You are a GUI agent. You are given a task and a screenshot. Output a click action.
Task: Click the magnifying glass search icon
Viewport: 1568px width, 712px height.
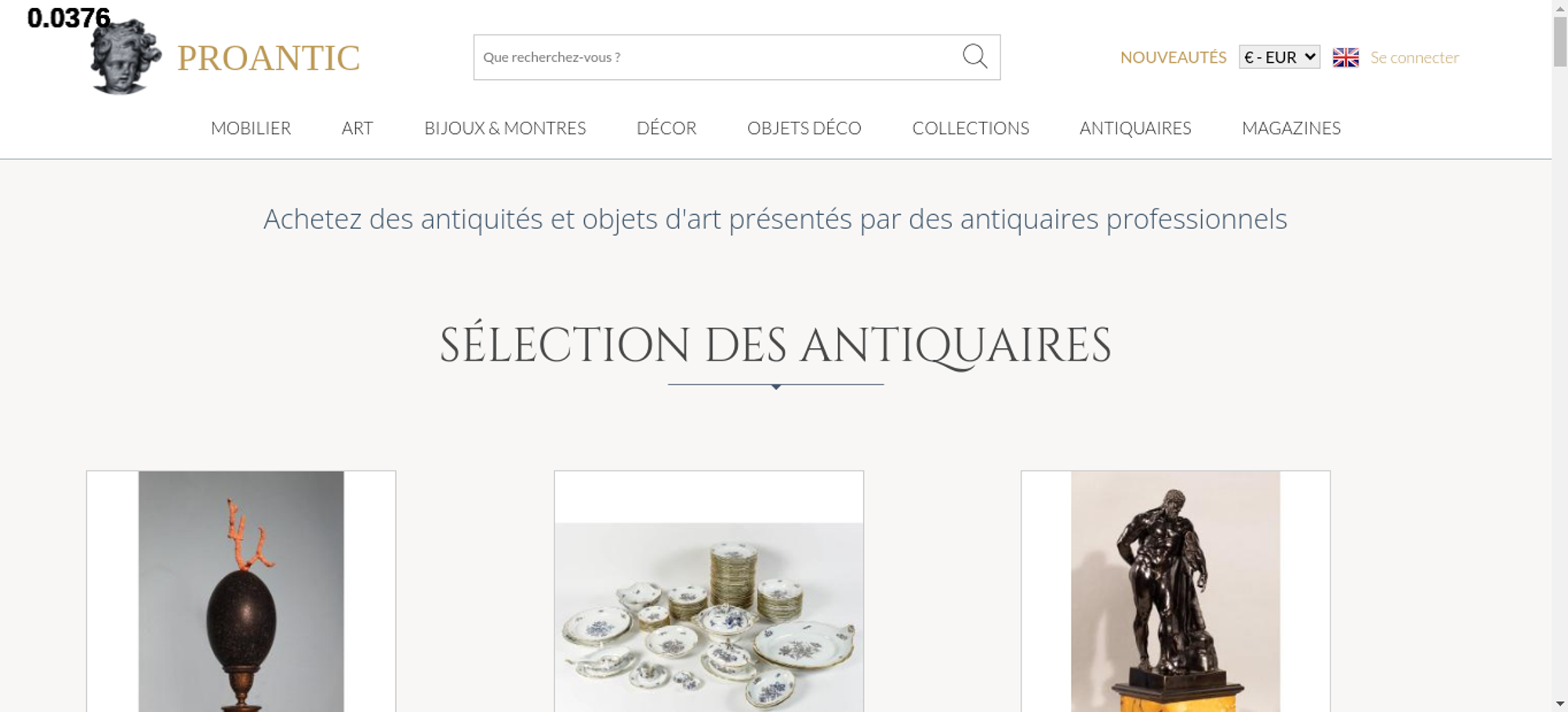click(975, 56)
